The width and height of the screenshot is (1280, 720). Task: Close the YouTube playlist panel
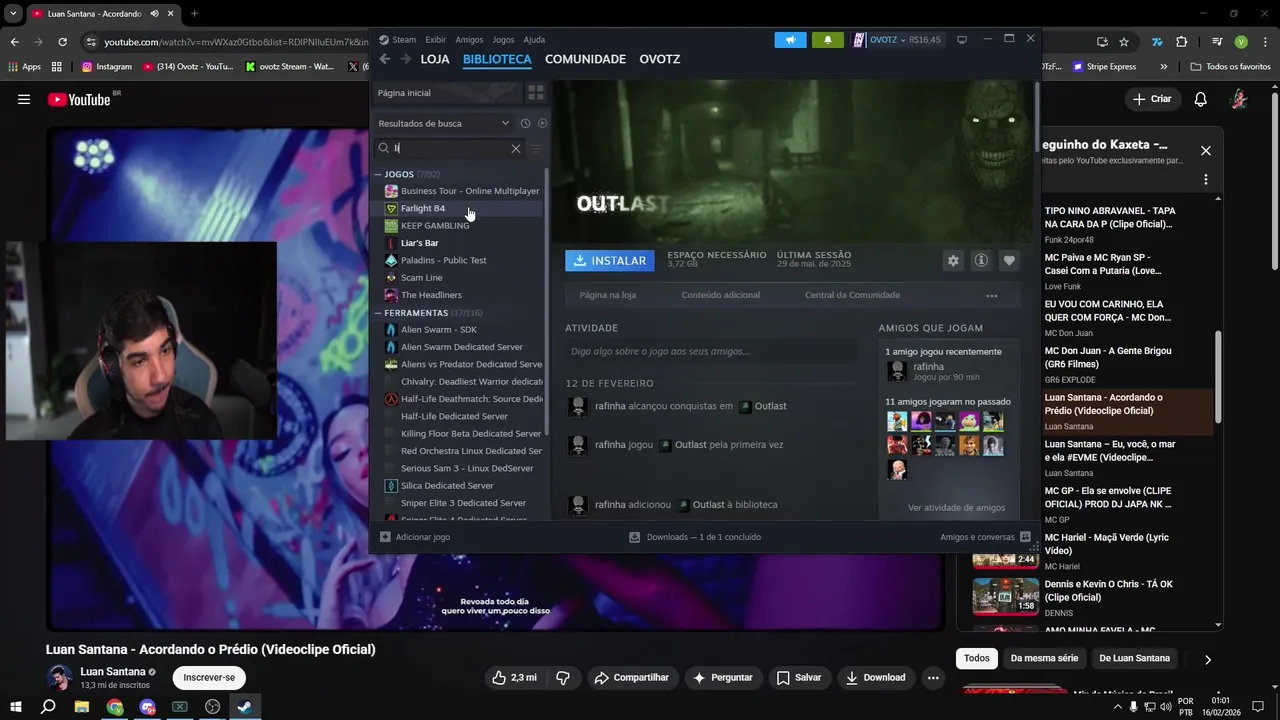1205,151
